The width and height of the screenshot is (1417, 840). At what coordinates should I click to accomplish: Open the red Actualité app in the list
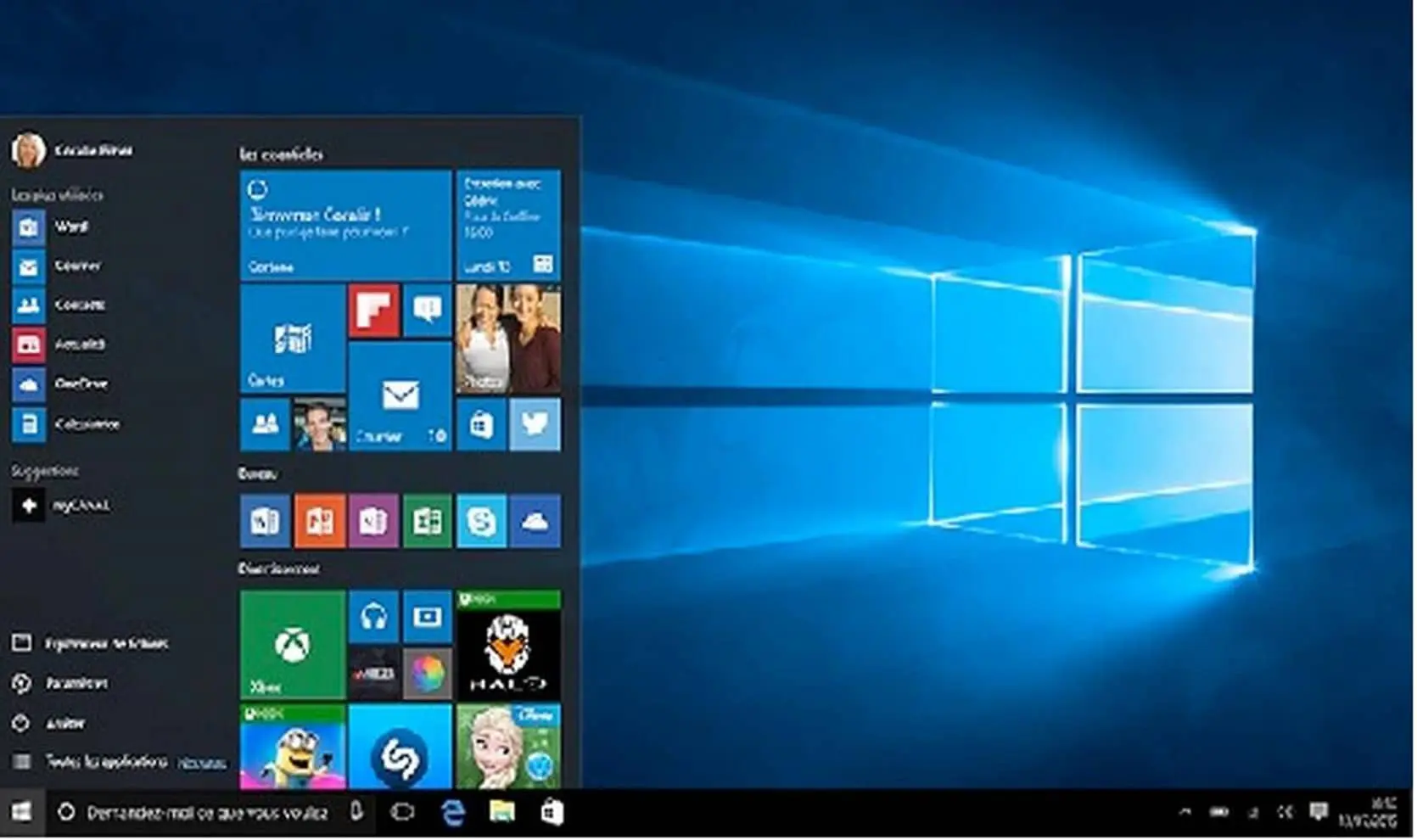pos(59,344)
